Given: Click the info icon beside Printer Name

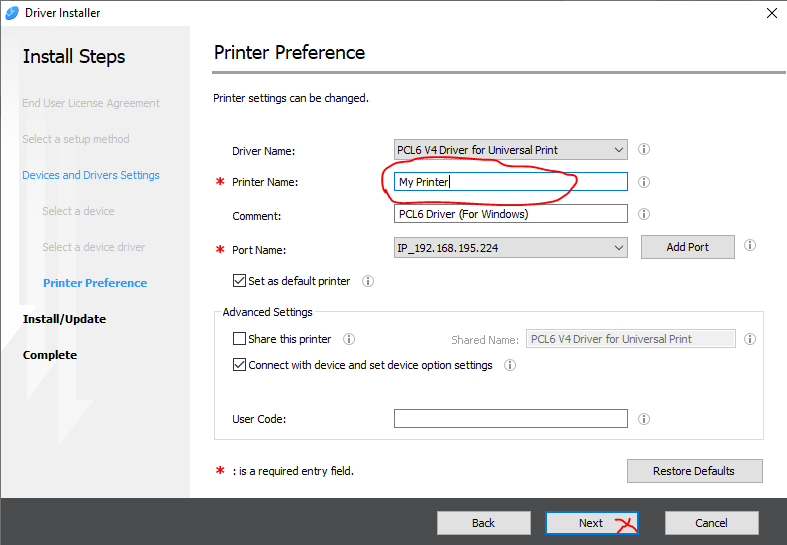Looking at the screenshot, I should point(644,182).
